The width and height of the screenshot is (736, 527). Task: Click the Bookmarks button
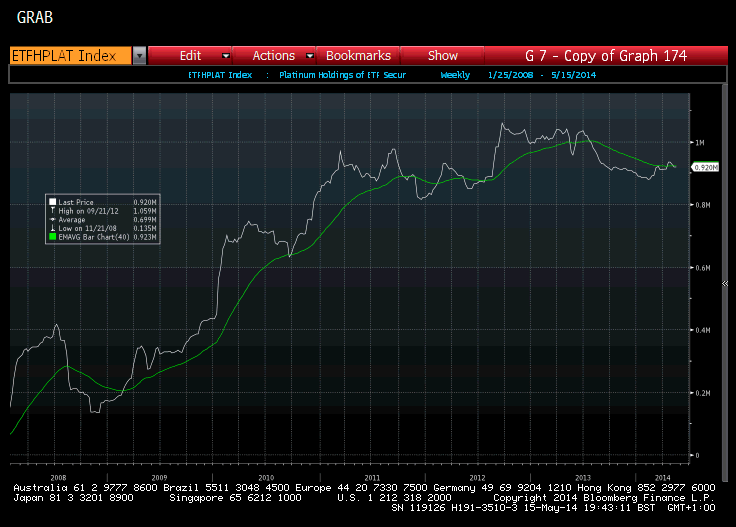click(x=358, y=56)
